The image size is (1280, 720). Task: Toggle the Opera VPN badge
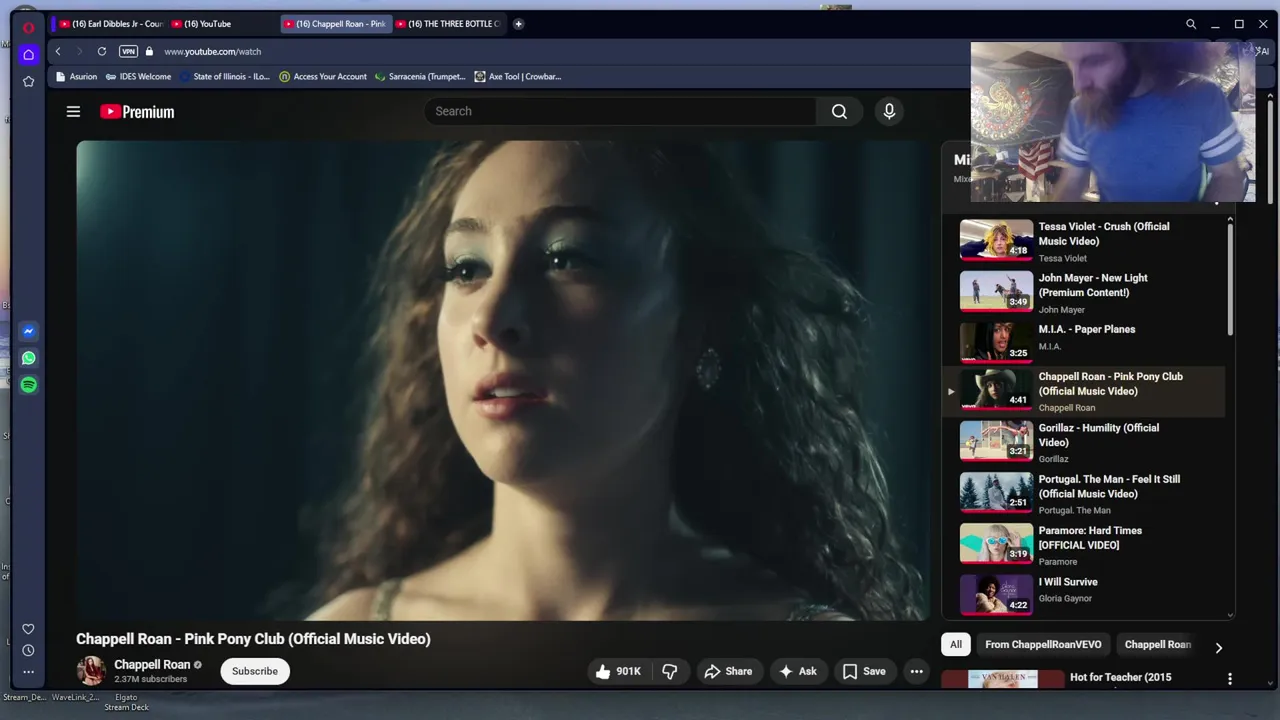(128, 51)
